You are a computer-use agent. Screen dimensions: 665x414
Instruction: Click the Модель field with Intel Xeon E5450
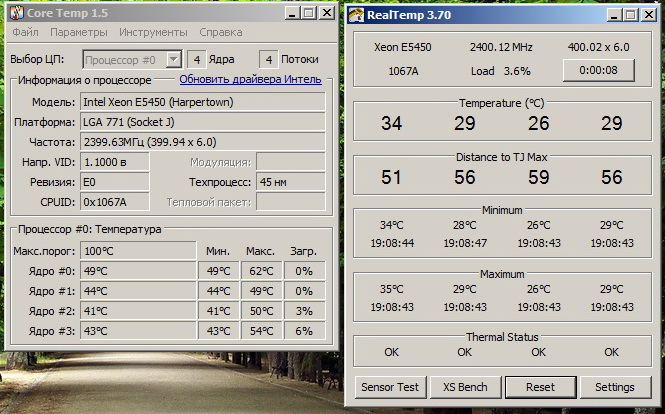point(203,102)
